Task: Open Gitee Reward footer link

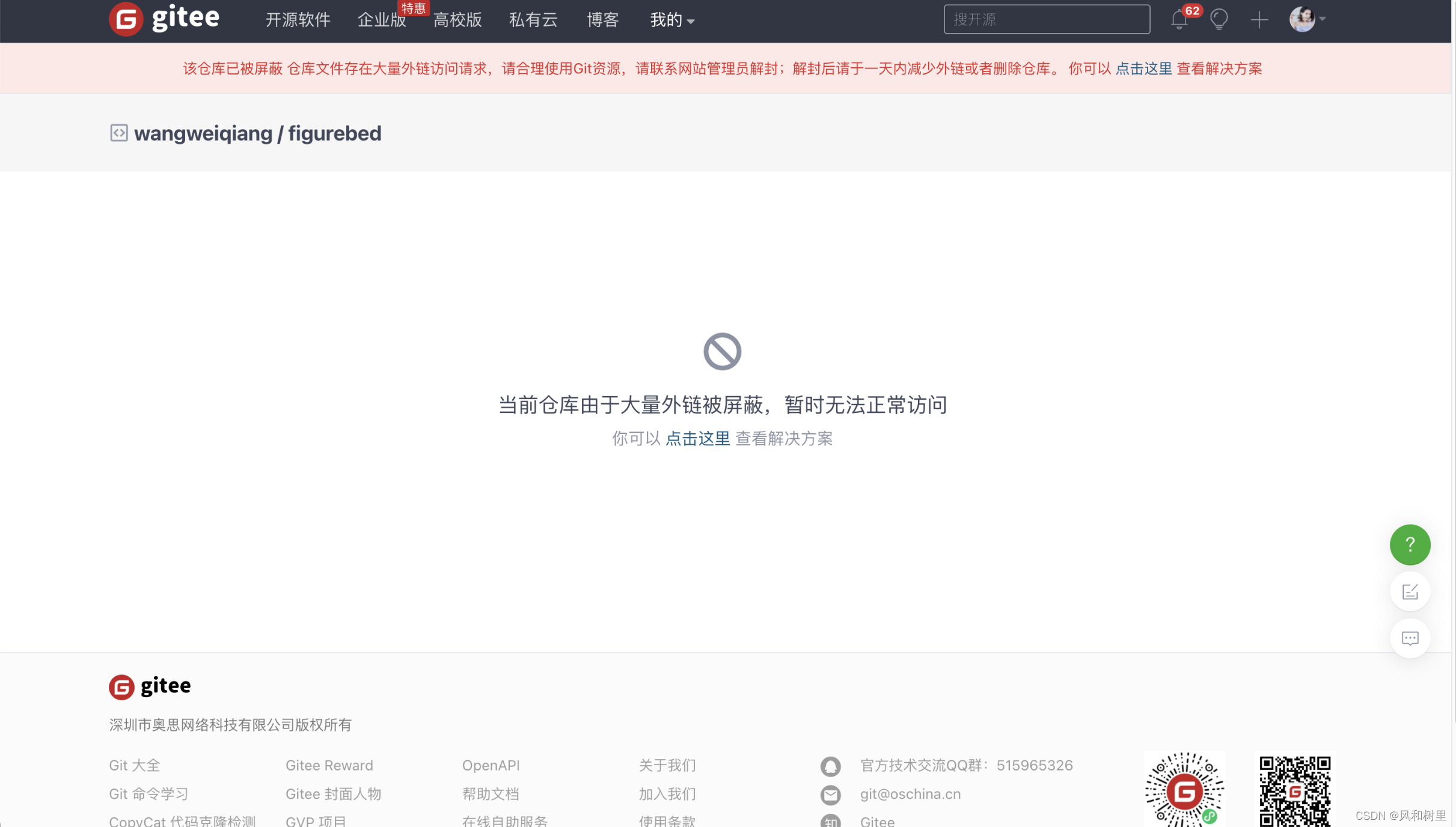Action: click(x=329, y=765)
